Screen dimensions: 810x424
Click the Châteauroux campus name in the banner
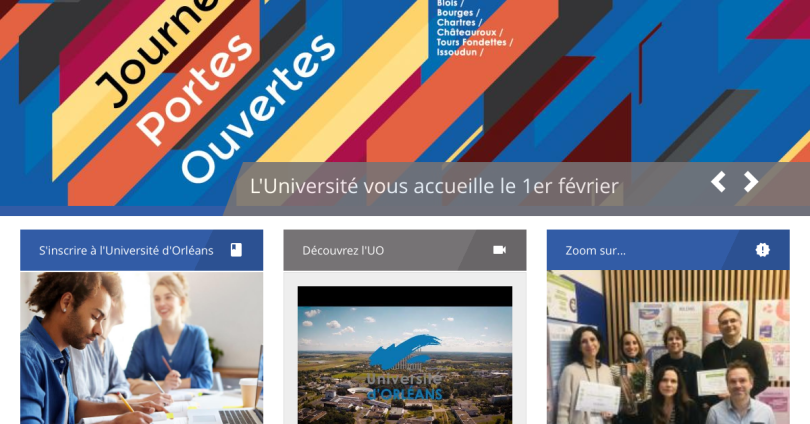(466, 33)
